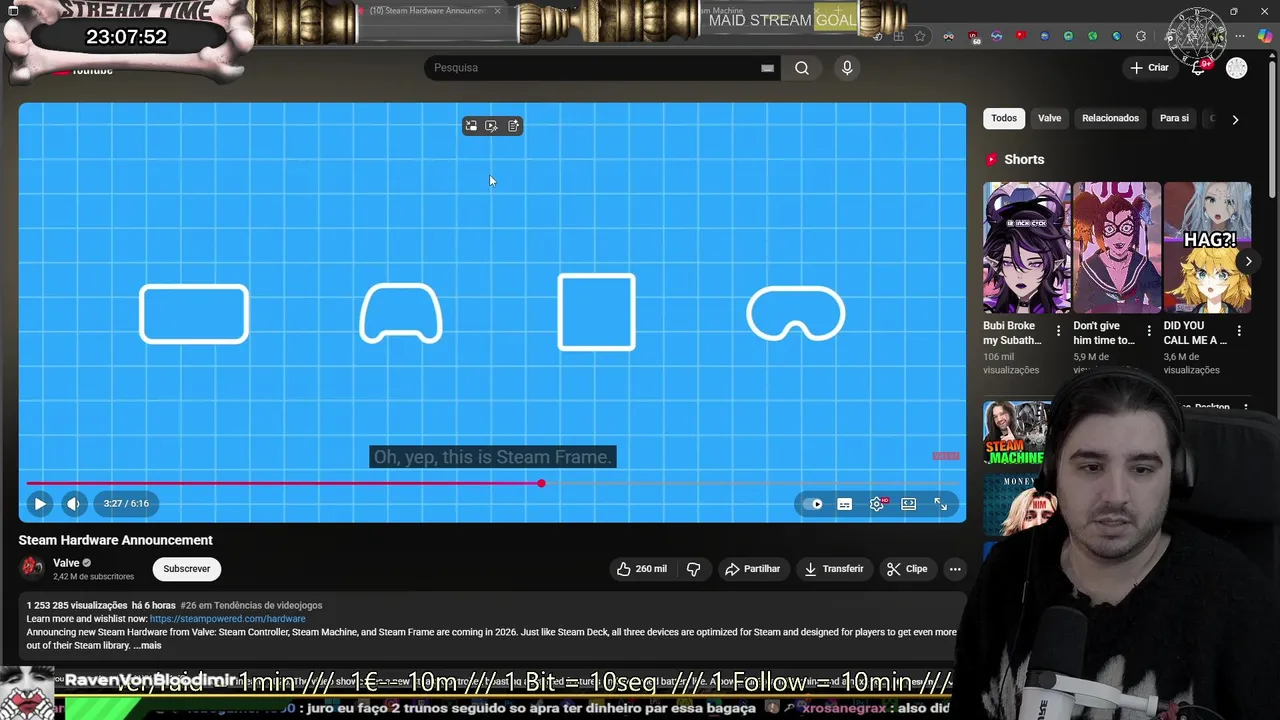
Task: Click the Partilhar share button
Action: click(x=752, y=569)
